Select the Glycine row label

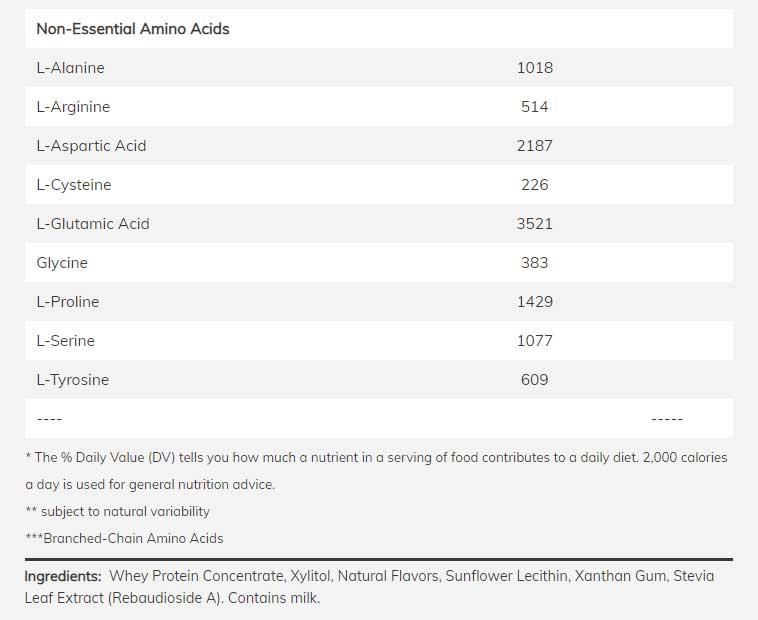tap(62, 263)
